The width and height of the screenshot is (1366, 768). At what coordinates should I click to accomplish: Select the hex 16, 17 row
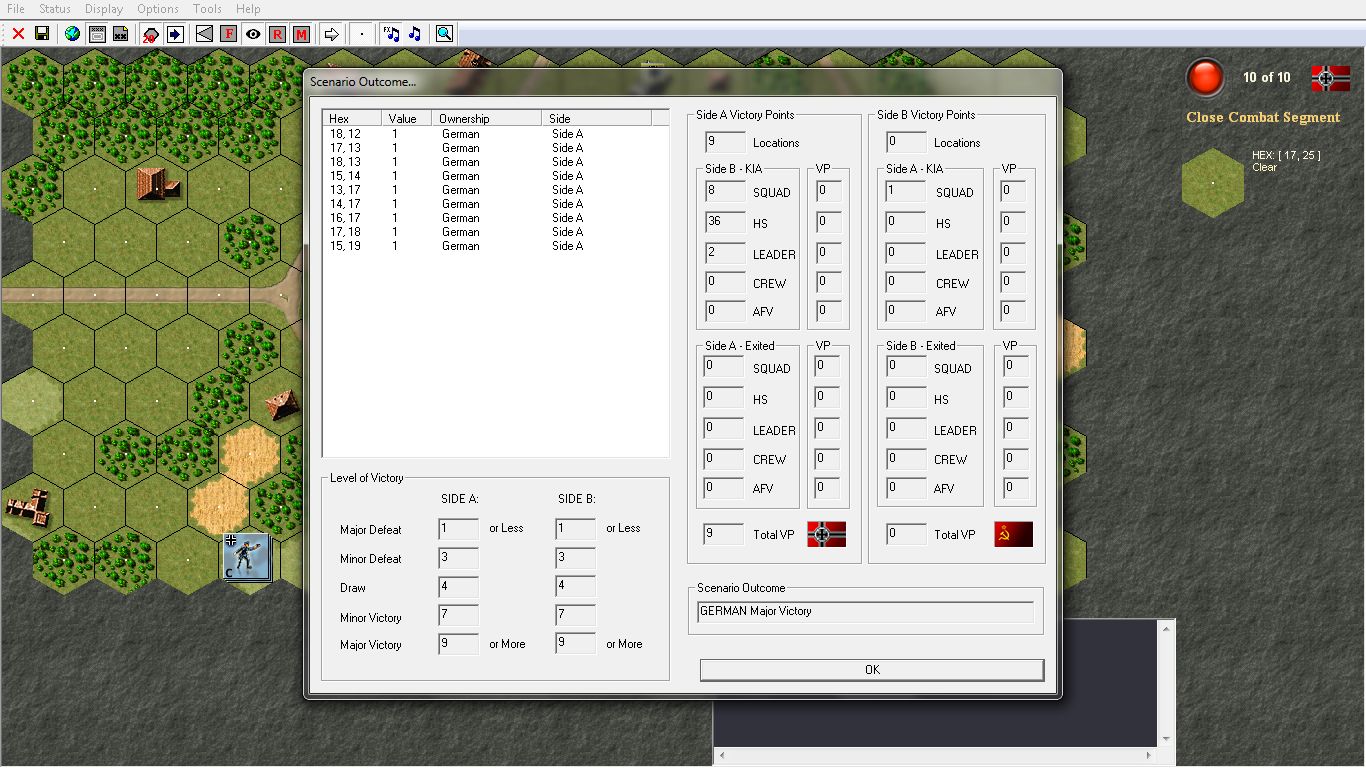495,218
